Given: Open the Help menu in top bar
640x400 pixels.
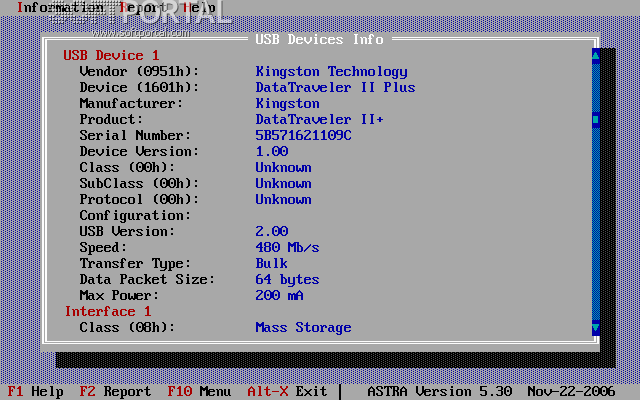Looking at the screenshot, I should pos(200,8).
